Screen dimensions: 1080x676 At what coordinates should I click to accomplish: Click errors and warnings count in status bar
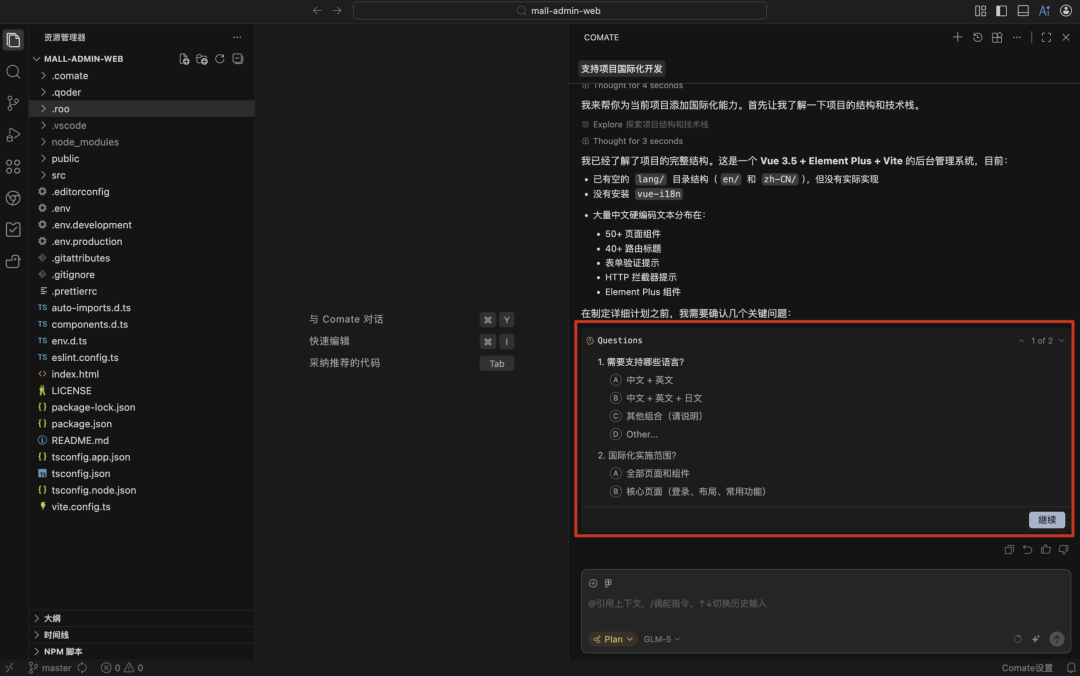(x=122, y=668)
